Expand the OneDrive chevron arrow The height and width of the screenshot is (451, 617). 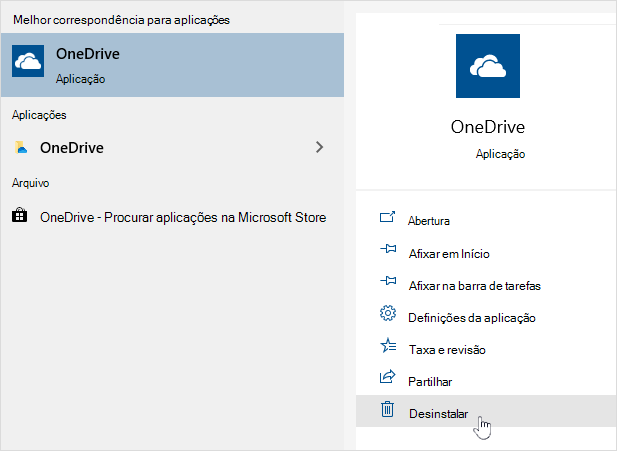(x=320, y=147)
